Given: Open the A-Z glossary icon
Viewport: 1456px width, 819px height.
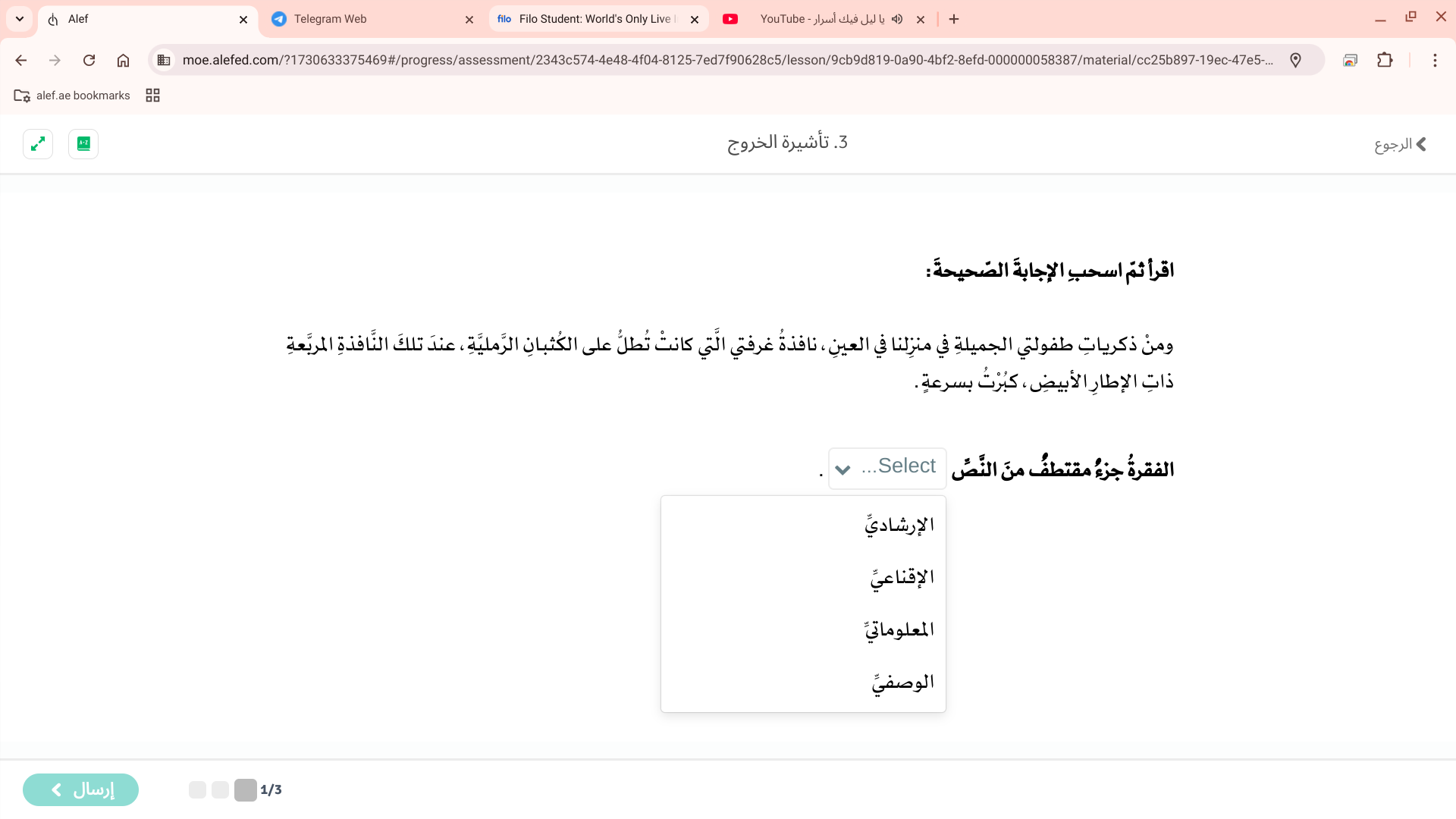Looking at the screenshot, I should pos(83,143).
